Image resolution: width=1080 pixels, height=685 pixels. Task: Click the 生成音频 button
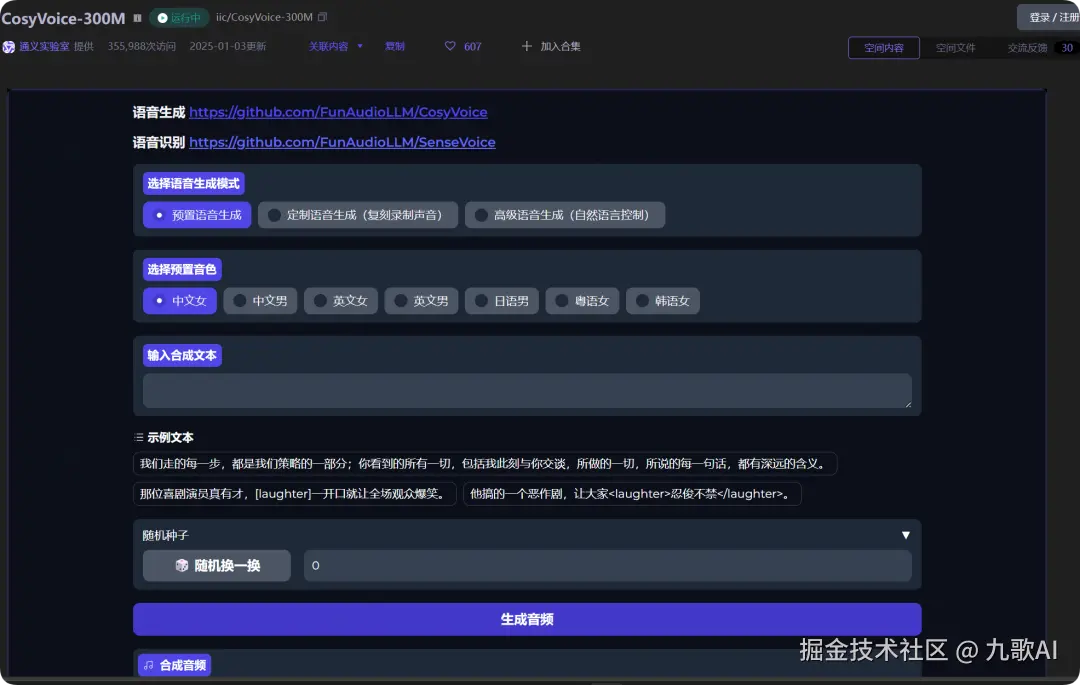pos(527,619)
